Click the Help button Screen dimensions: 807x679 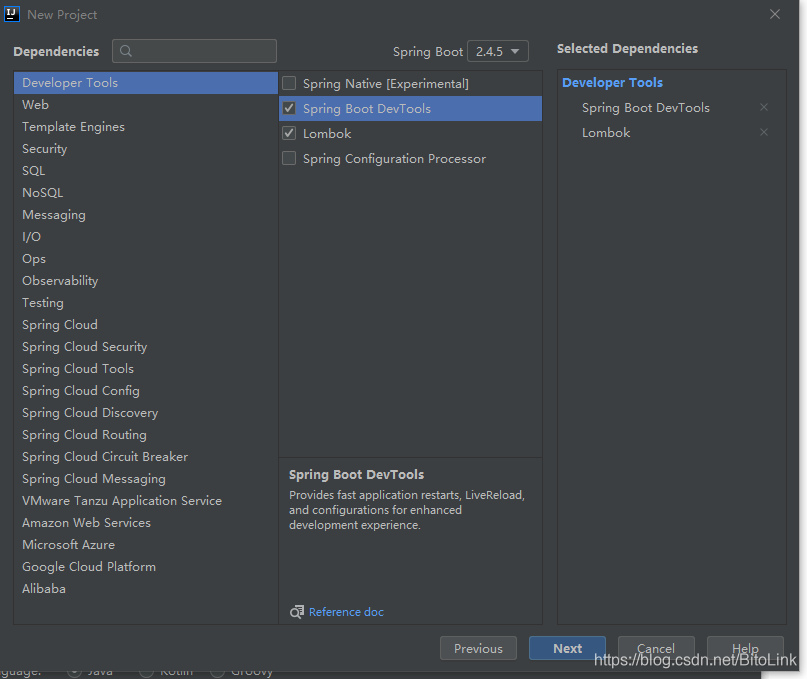pyautogui.click(x=745, y=648)
